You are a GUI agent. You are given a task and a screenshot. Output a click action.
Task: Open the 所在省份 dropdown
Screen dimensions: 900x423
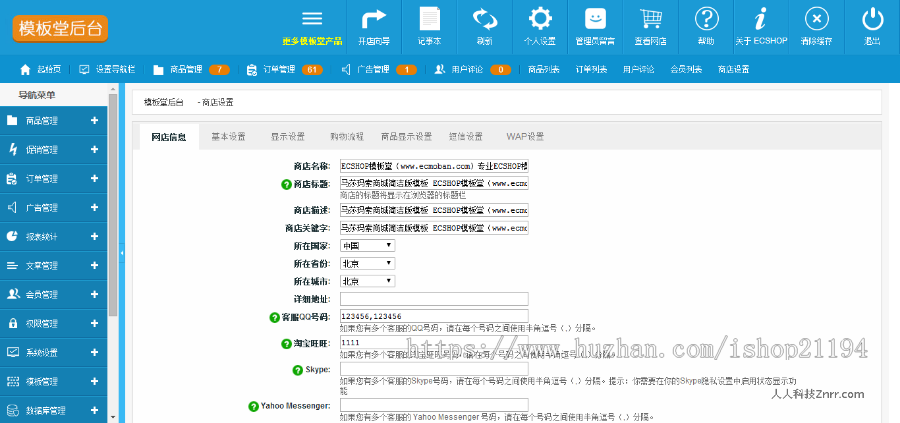tap(367, 263)
